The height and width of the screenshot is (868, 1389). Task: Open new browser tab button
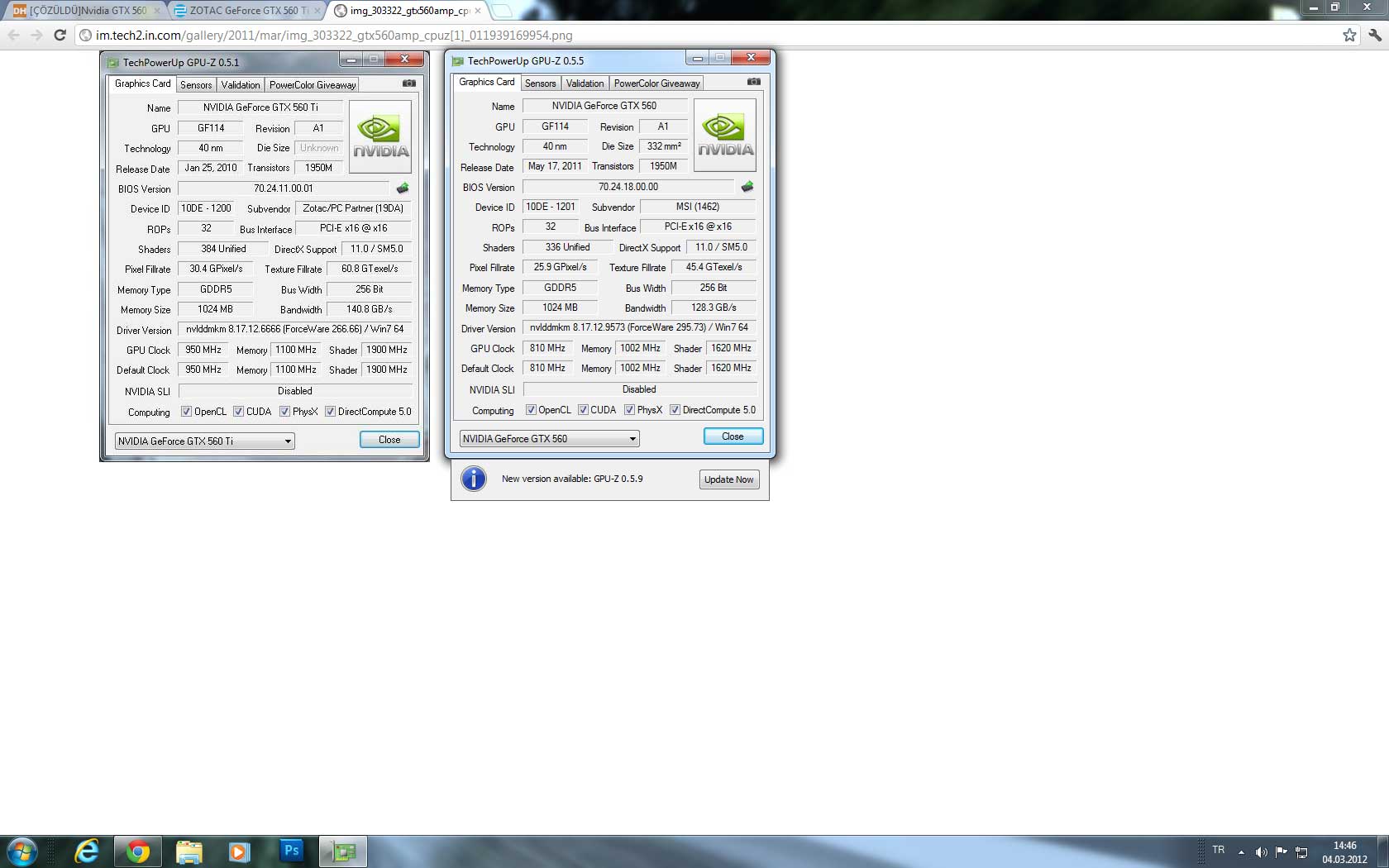pyautogui.click(x=502, y=11)
